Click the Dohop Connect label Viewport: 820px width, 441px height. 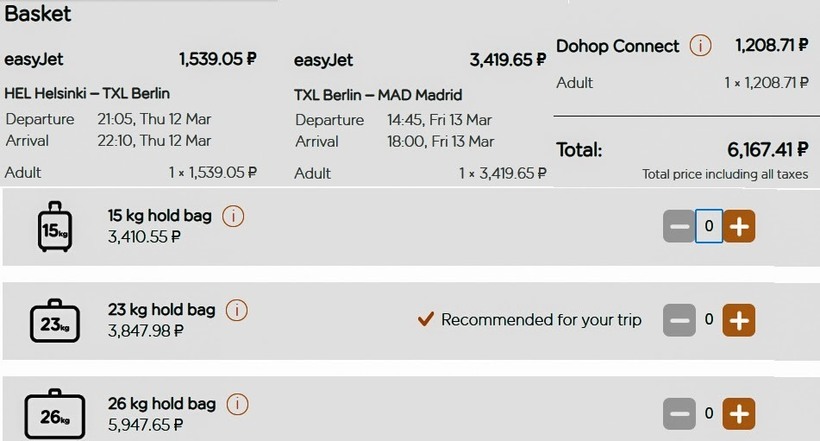(617, 46)
